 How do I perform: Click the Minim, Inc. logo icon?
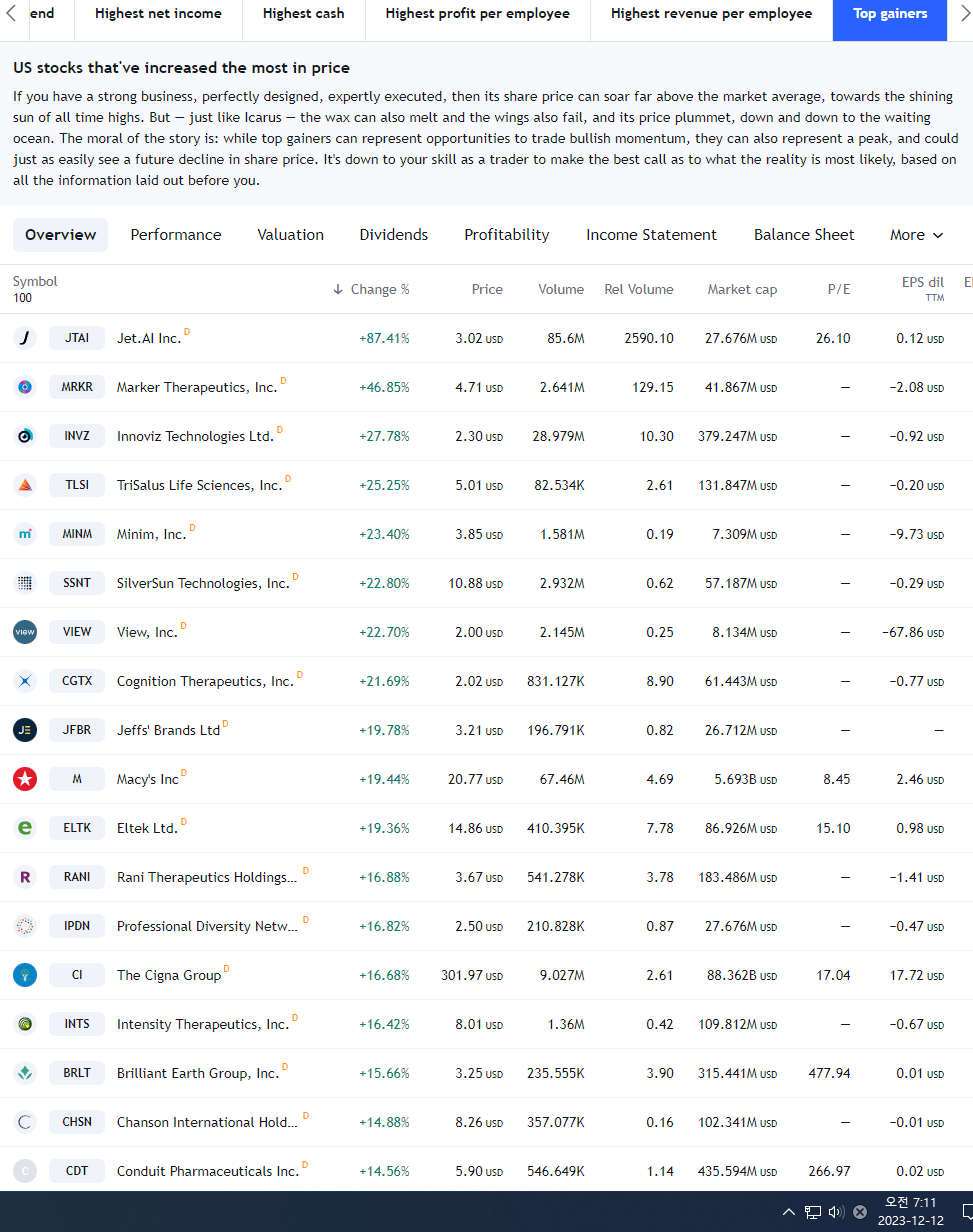25,534
